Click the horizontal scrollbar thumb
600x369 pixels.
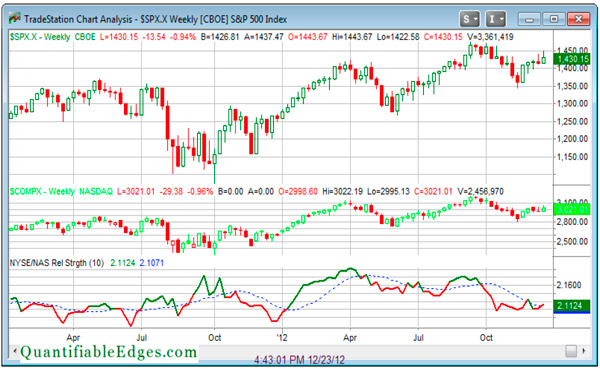pyautogui.click(x=571, y=351)
